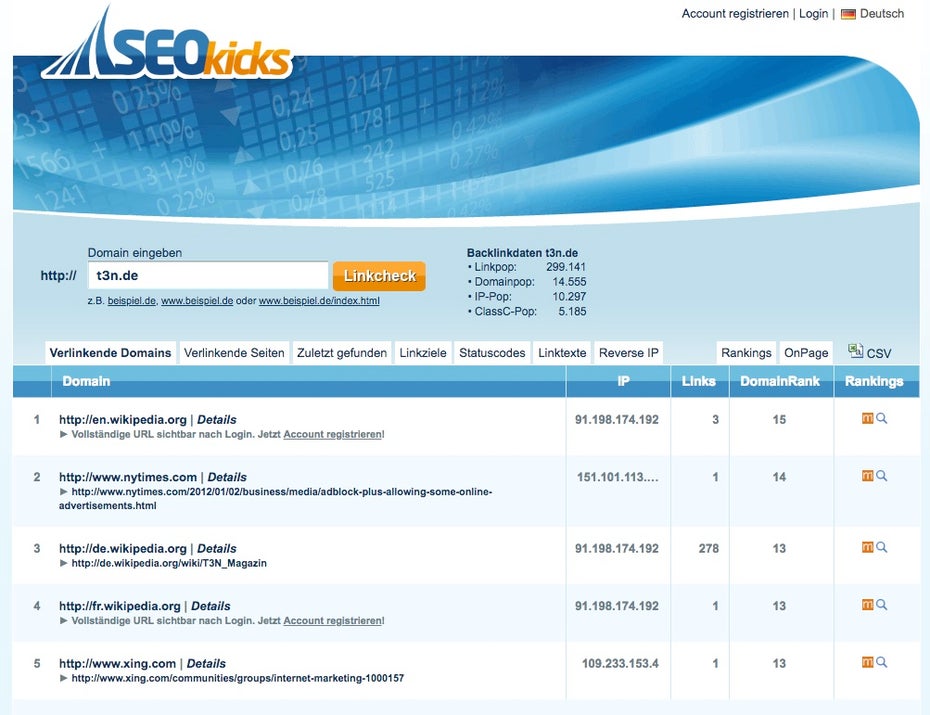Click the www.beispiel.de example link

(197, 301)
